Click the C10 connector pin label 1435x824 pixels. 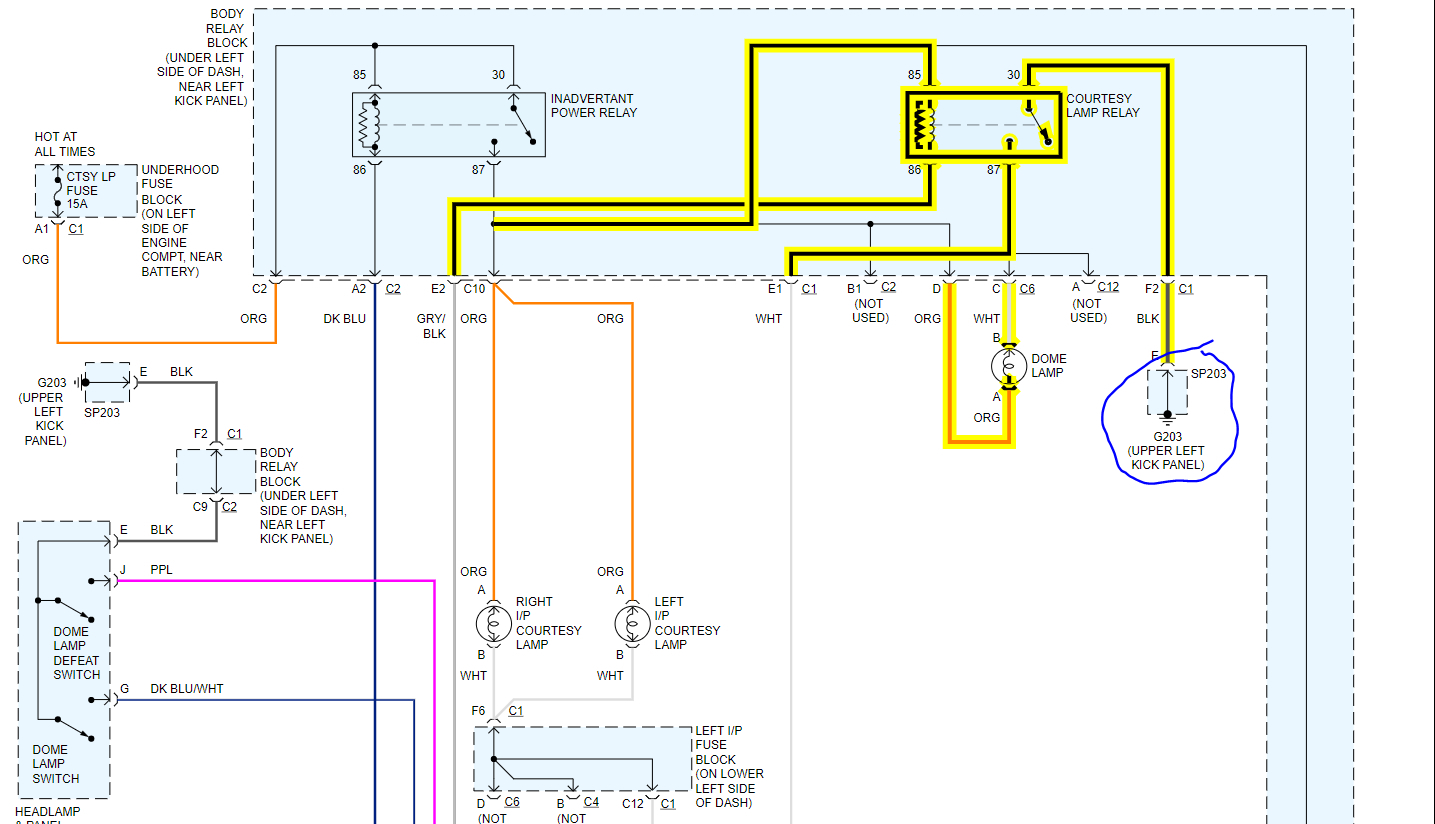474,289
